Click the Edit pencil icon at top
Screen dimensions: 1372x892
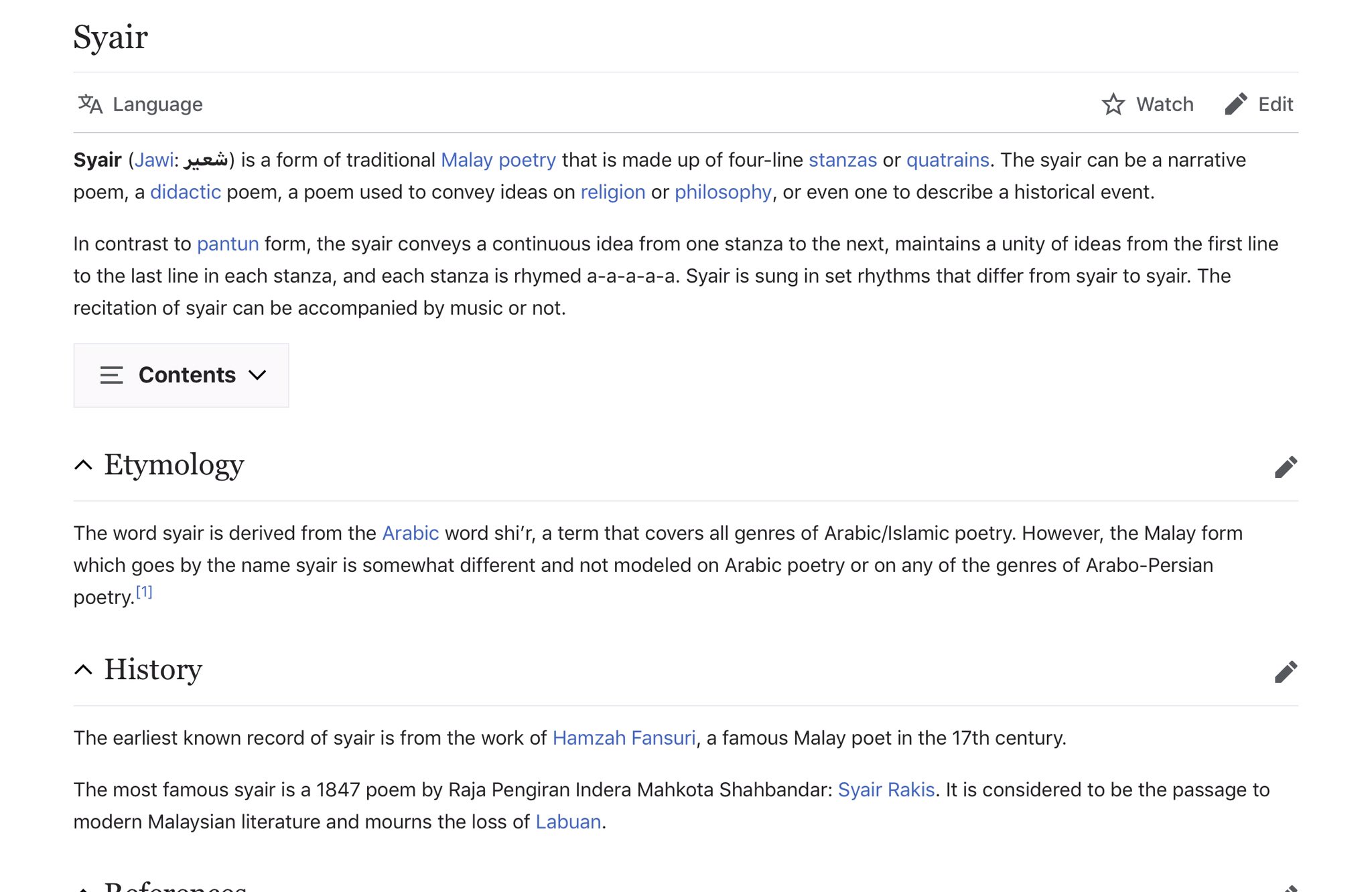[1235, 104]
